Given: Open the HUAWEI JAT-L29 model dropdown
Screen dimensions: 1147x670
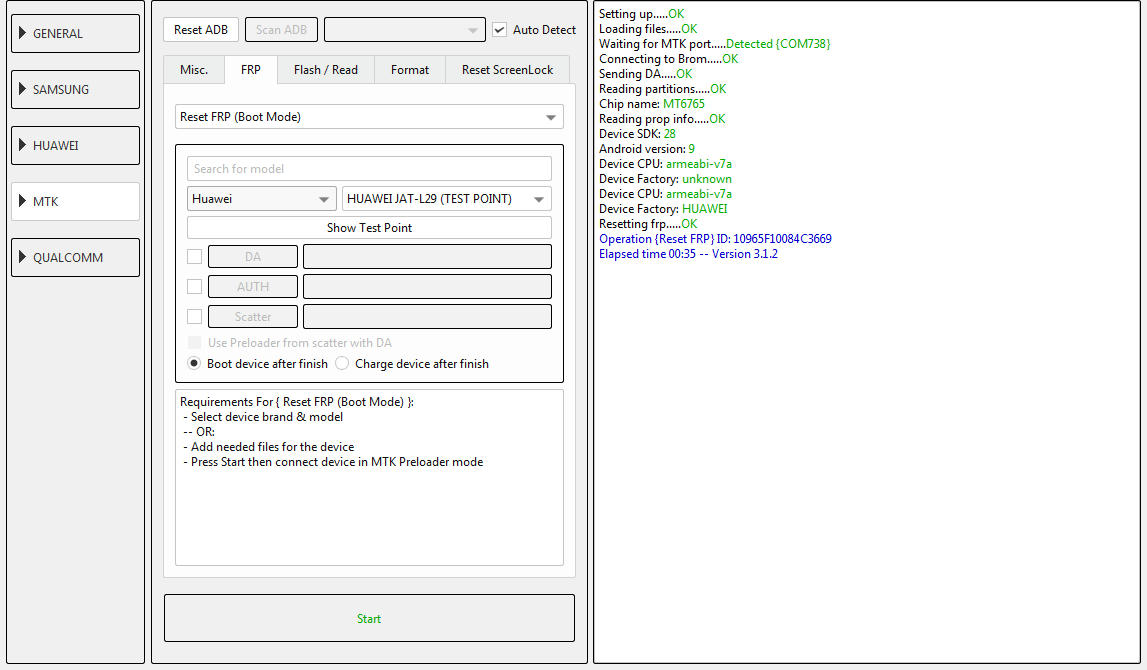Looking at the screenshot, I should pos(447,199).
